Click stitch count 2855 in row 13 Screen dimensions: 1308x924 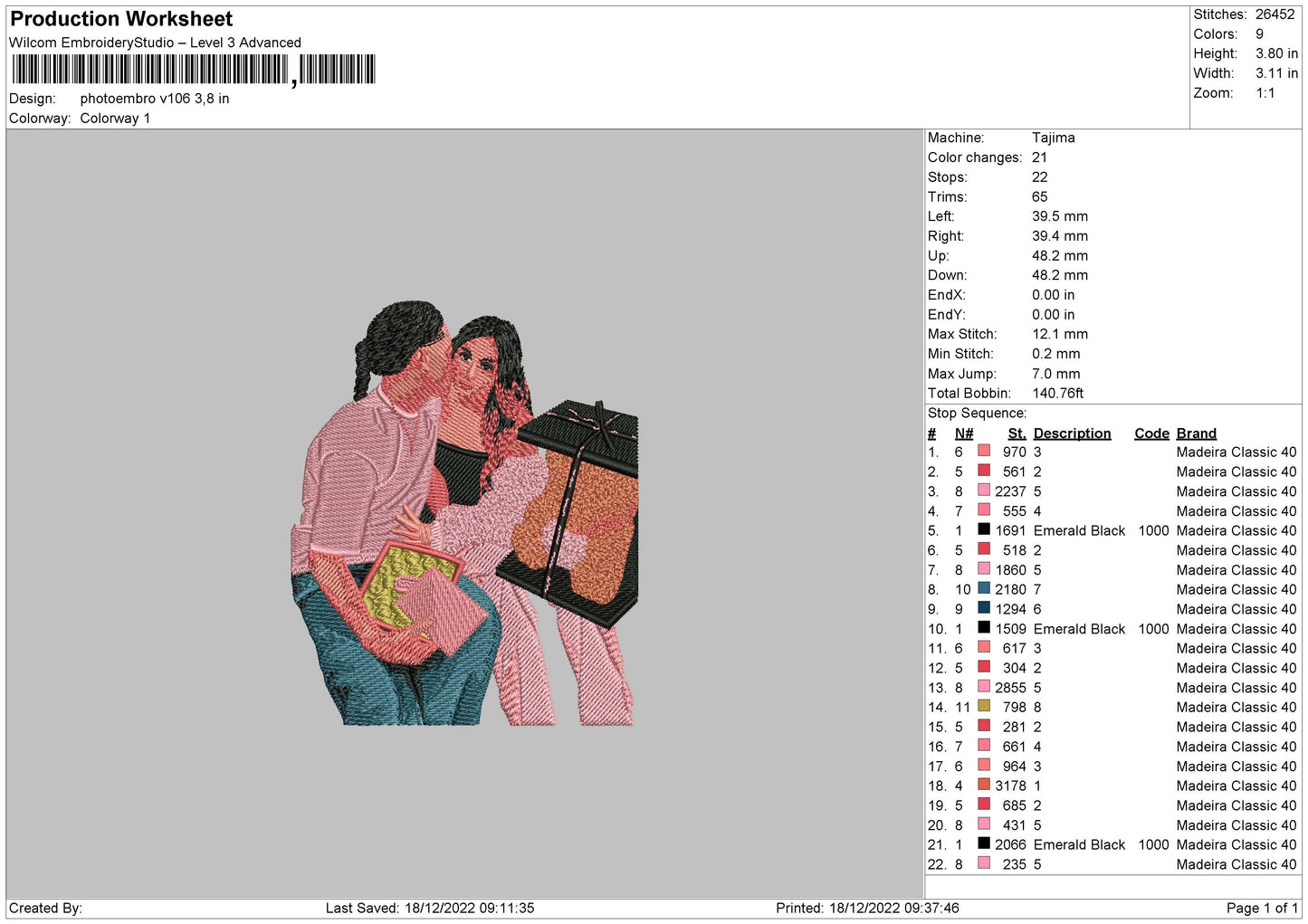point(1011,688)
